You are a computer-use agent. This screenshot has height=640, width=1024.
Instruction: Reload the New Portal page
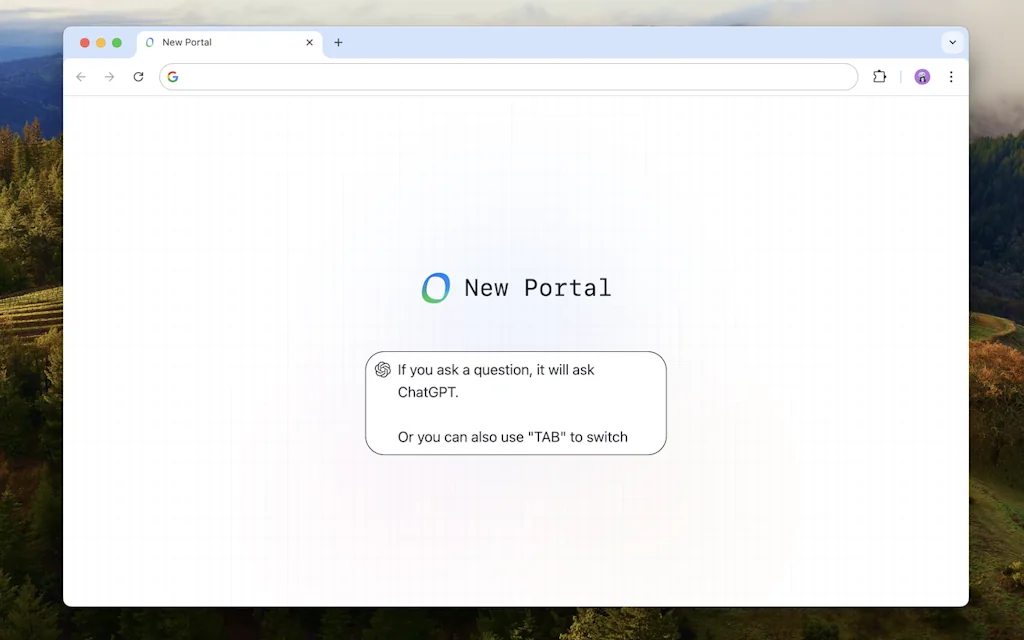[139, 76]
